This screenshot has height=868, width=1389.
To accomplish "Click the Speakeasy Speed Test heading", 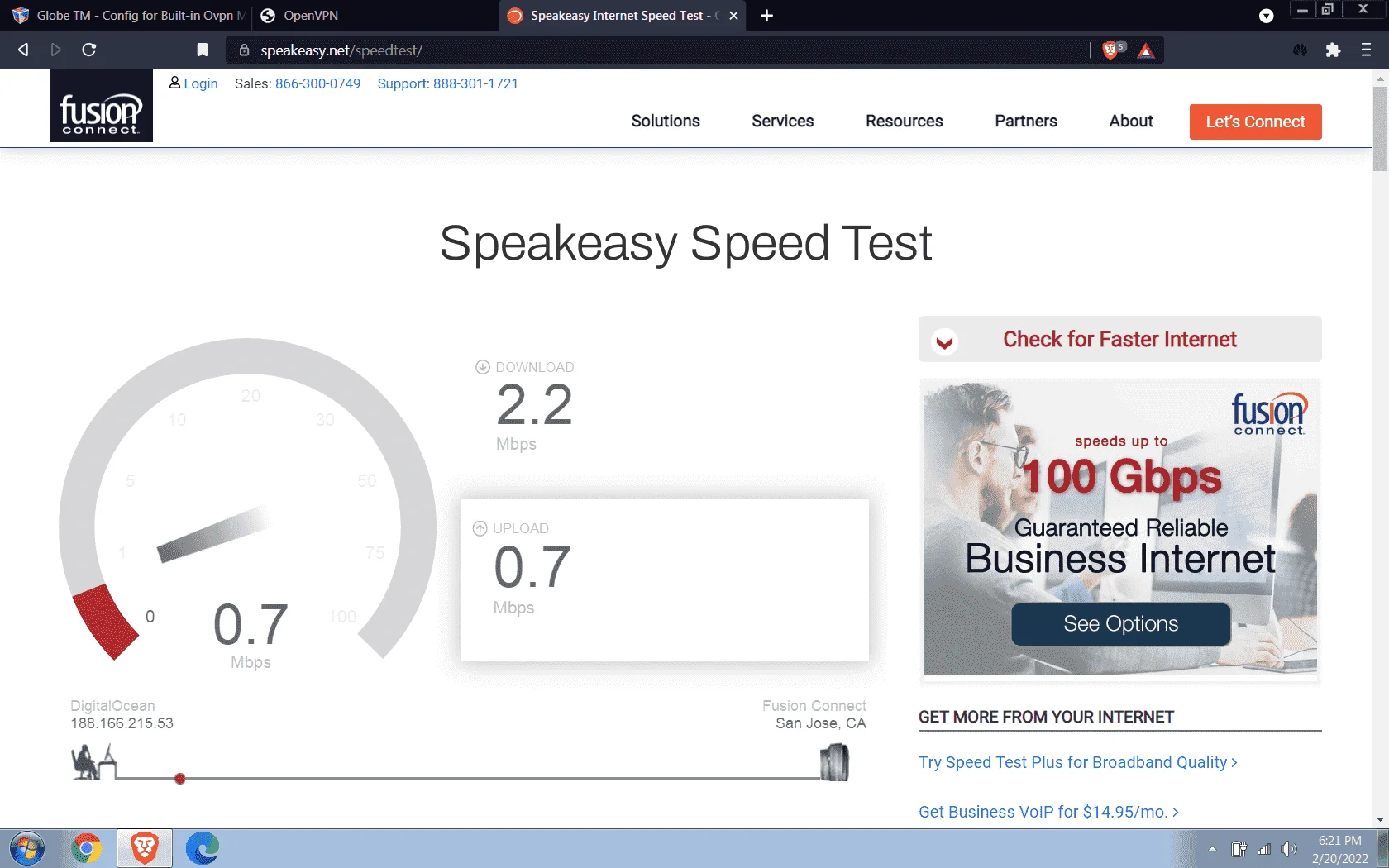I will (686, 243).
